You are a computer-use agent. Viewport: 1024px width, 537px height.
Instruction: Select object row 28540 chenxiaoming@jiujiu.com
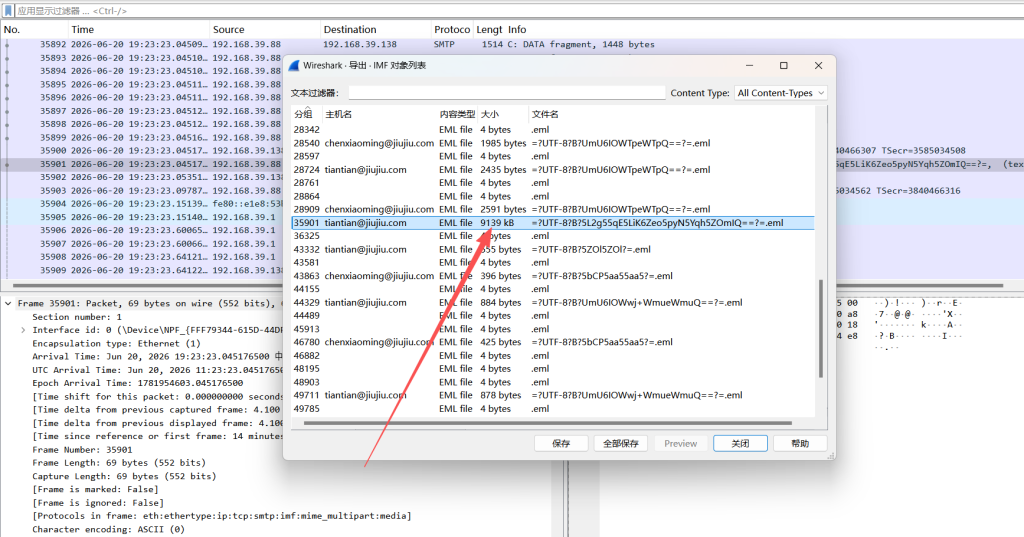(x=552, y=143)
